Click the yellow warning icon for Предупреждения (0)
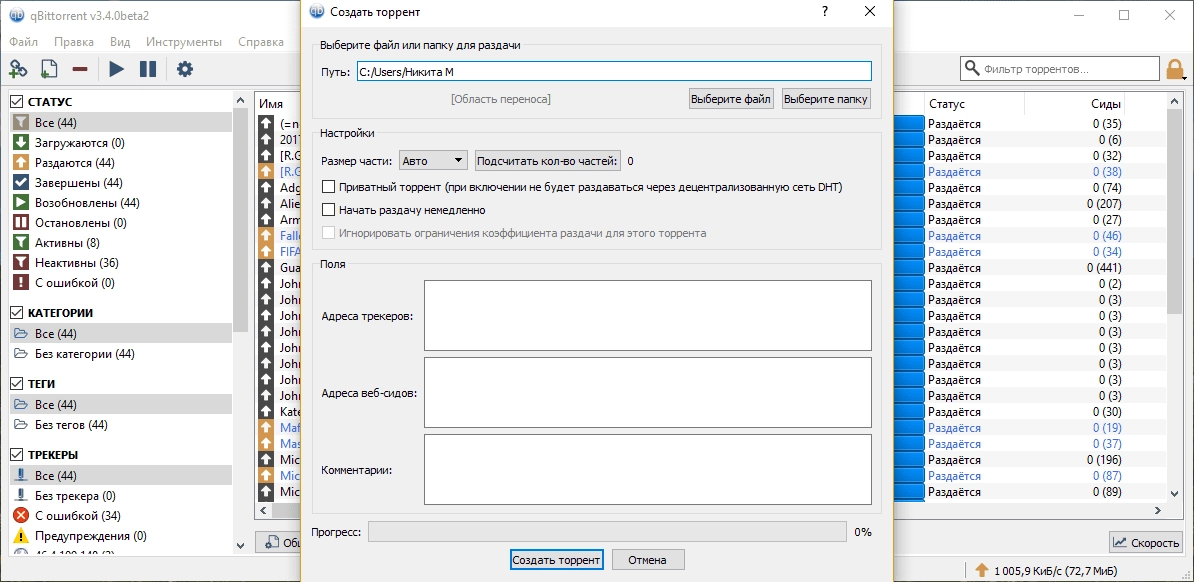 point(21,536)
